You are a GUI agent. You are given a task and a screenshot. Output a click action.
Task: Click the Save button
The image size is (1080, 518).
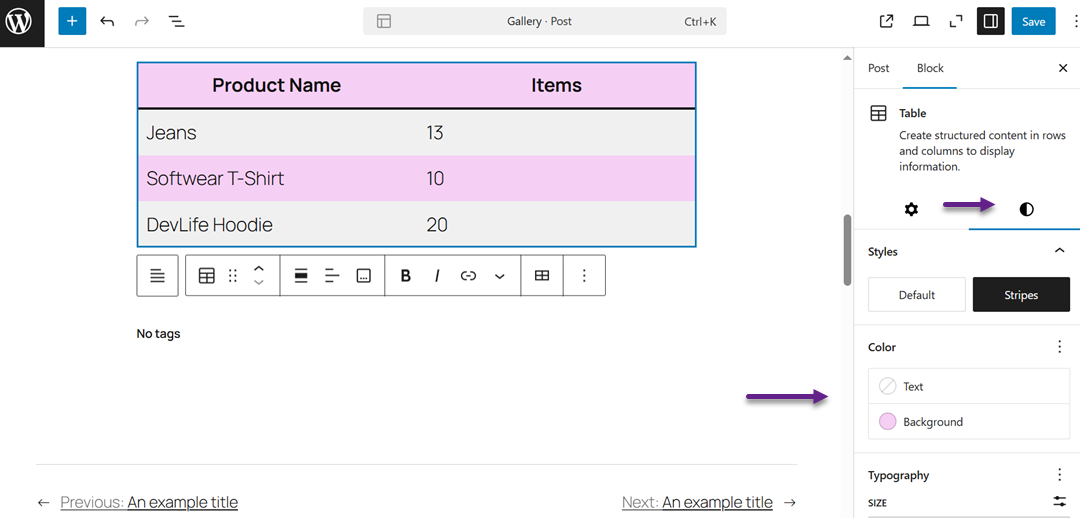click(x=1033, y=21)
